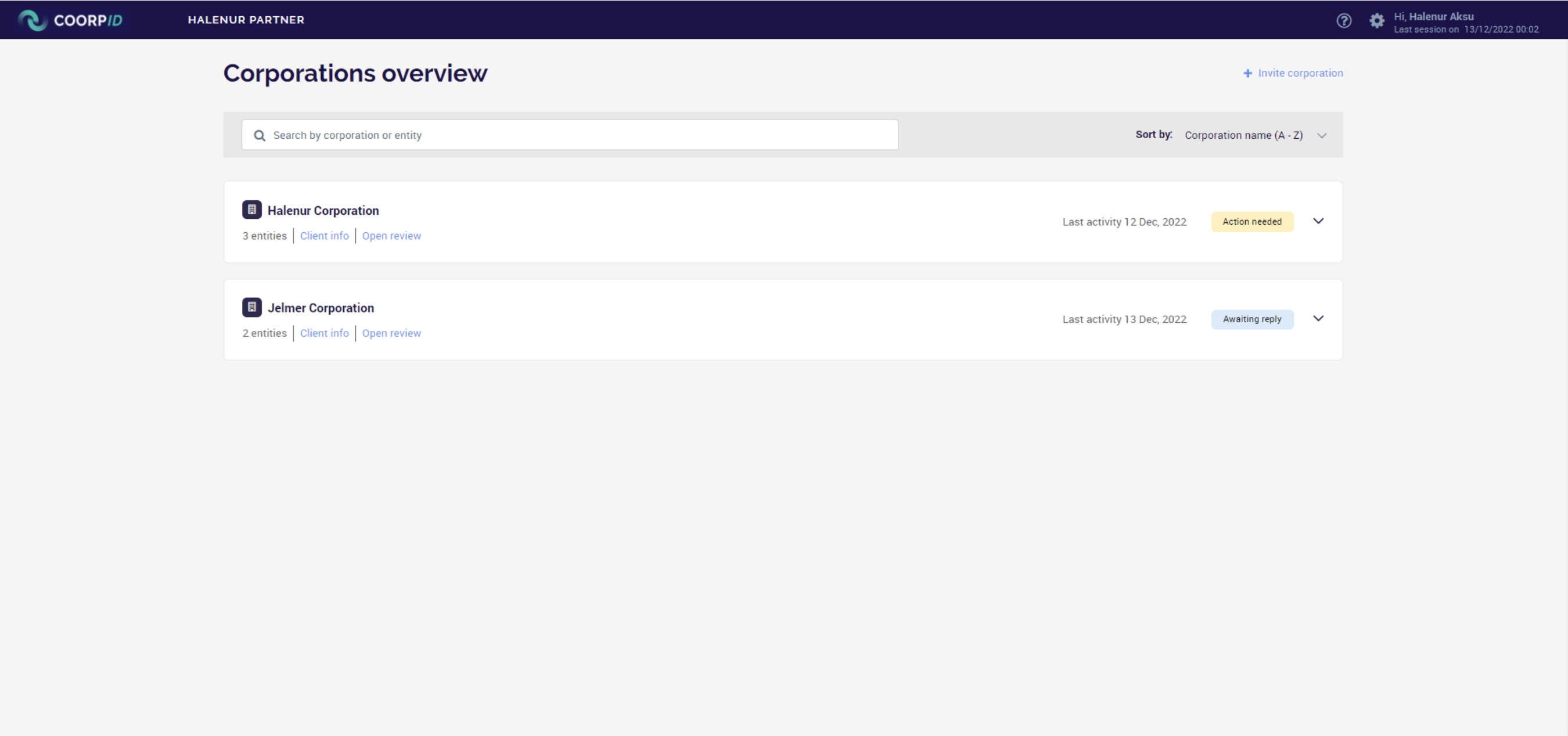Open review for Jelmer Corporation
Image resolution: width=1568 pixels, height=736 pixels.
(391, 333)
